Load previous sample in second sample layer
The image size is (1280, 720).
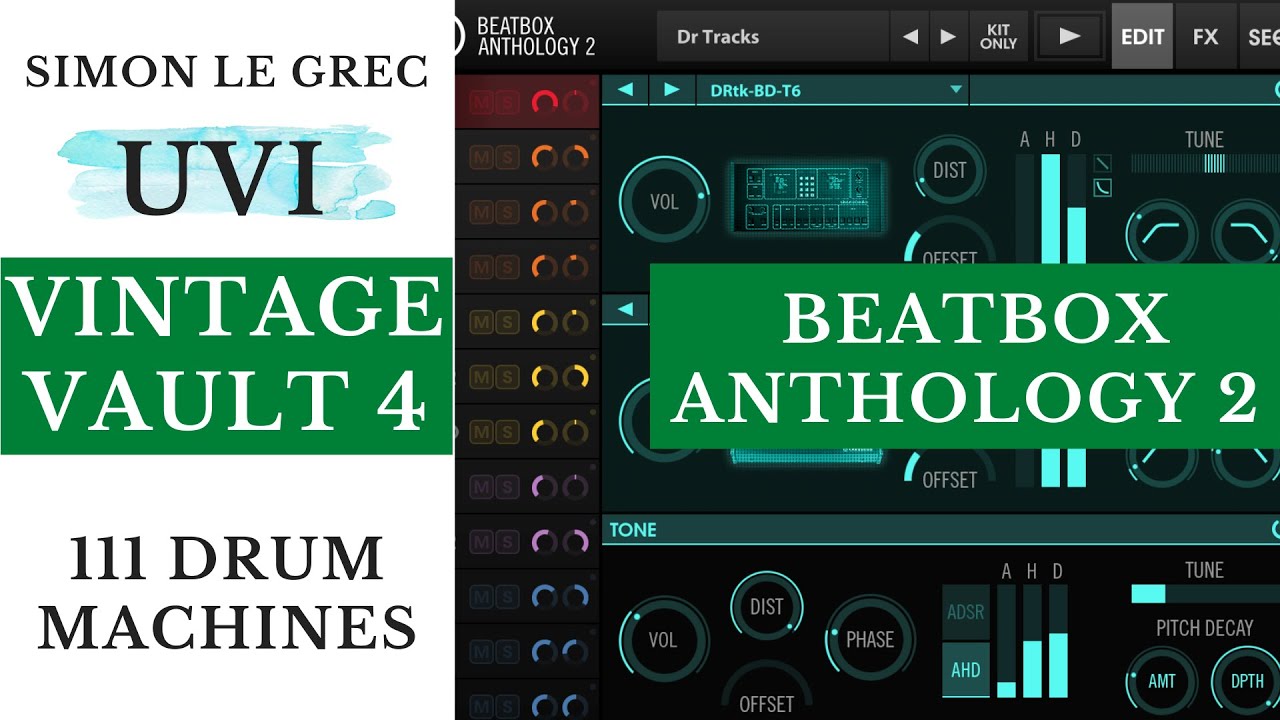point(625,310)
